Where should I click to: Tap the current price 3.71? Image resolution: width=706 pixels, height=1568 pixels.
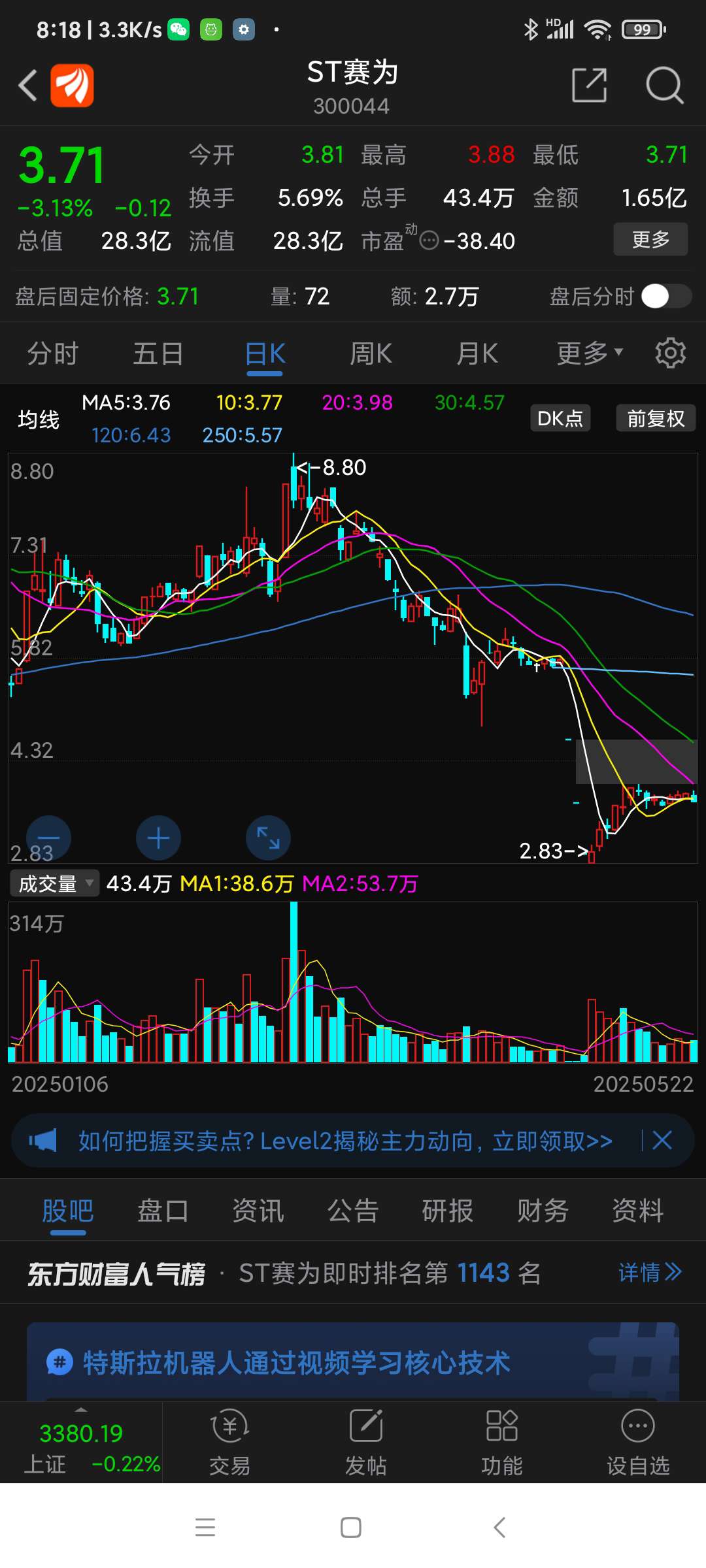[x=61, y=165]
